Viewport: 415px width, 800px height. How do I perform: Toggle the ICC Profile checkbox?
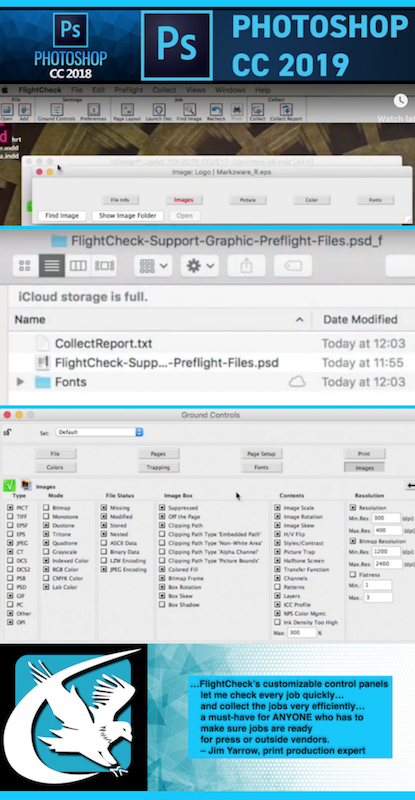[x=278, y=605]
